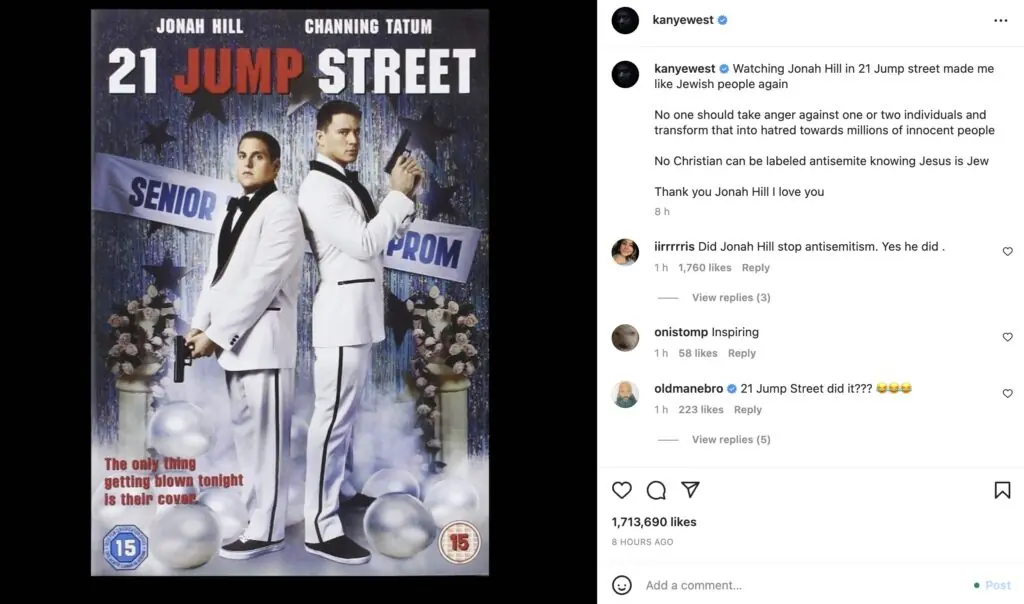Reply to onistomp's Inspiring comment
1024x604 pixels.
click(742, 354)
